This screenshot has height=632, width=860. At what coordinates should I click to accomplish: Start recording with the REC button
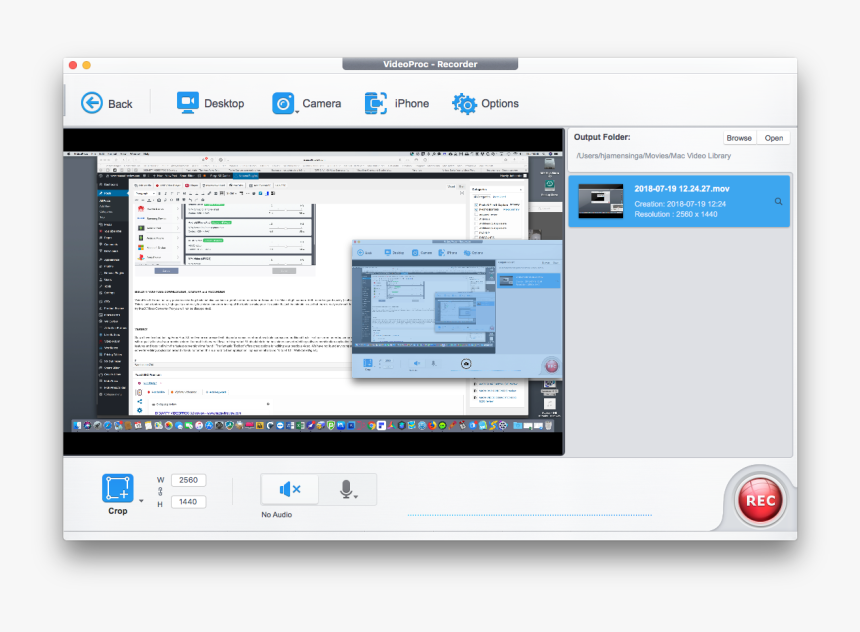(760, 500)
